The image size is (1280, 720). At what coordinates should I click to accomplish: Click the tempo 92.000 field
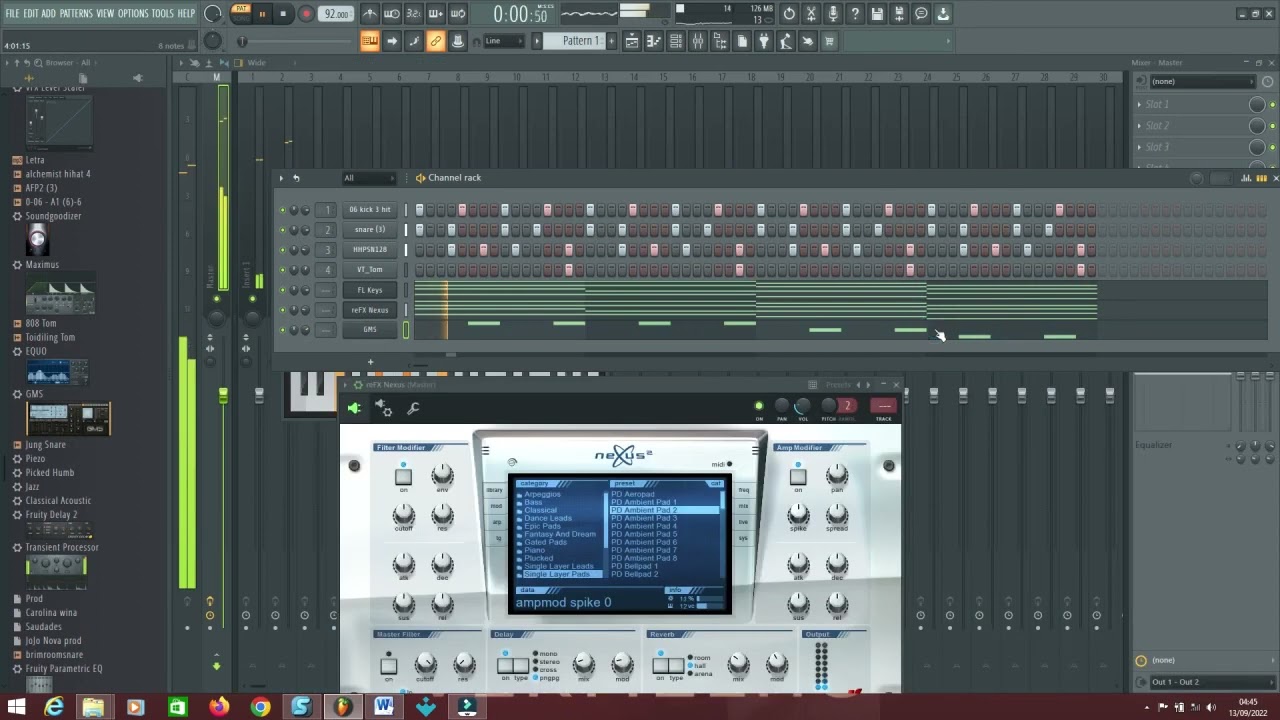pos(337,14)
